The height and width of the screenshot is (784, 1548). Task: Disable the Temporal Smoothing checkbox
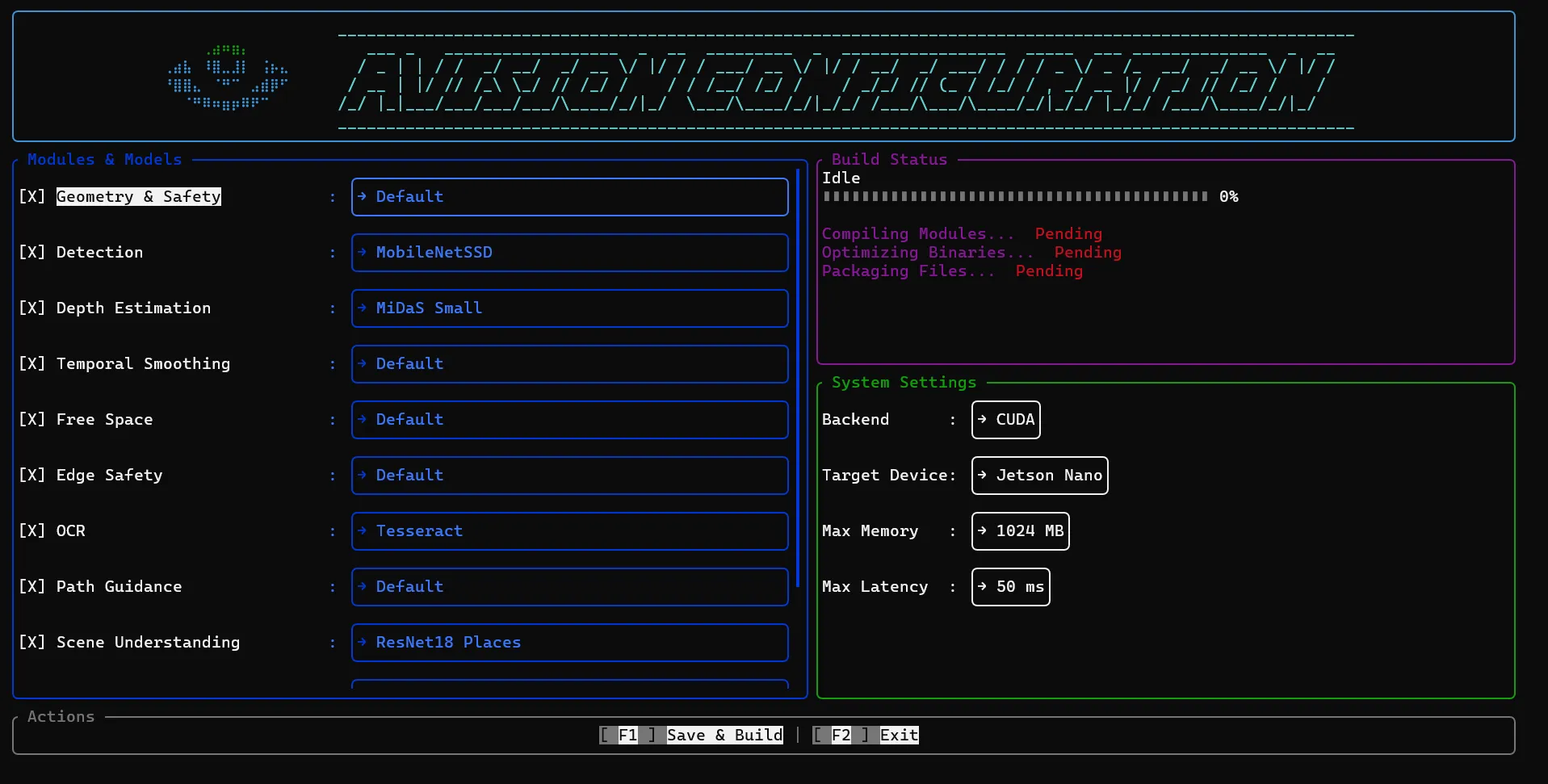[32, 364]
